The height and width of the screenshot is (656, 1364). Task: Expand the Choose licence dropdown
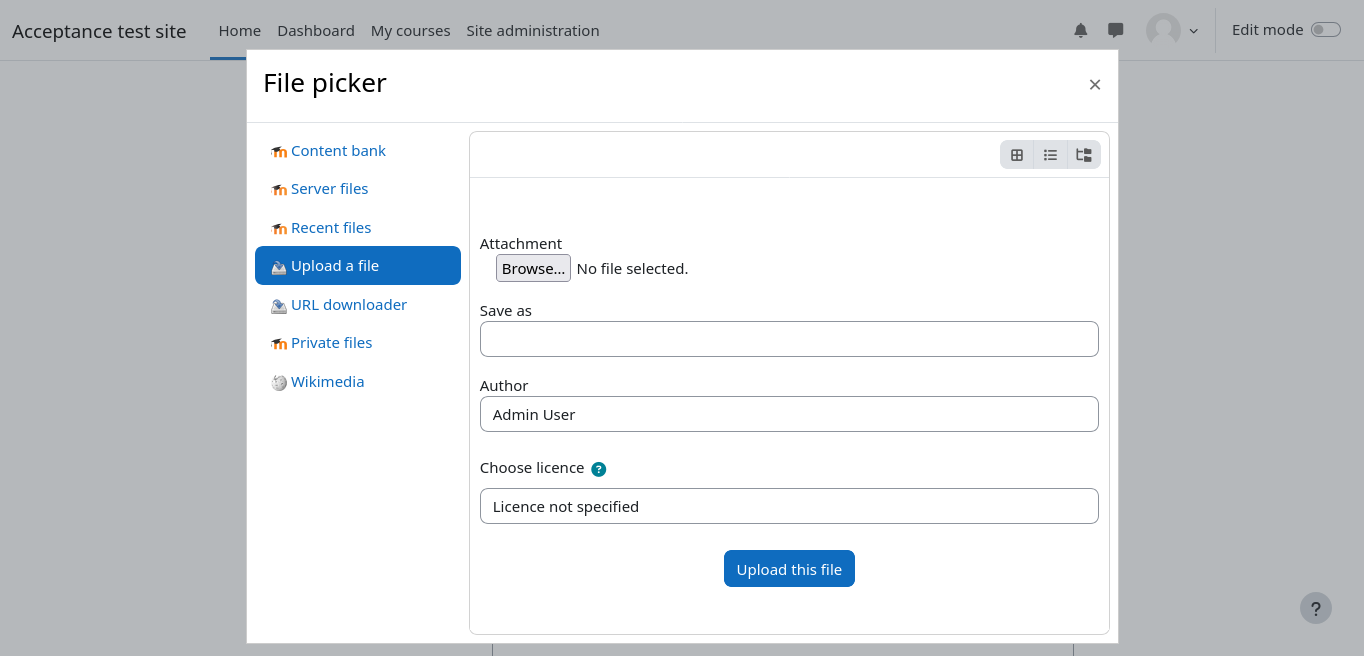coord(788,506)
